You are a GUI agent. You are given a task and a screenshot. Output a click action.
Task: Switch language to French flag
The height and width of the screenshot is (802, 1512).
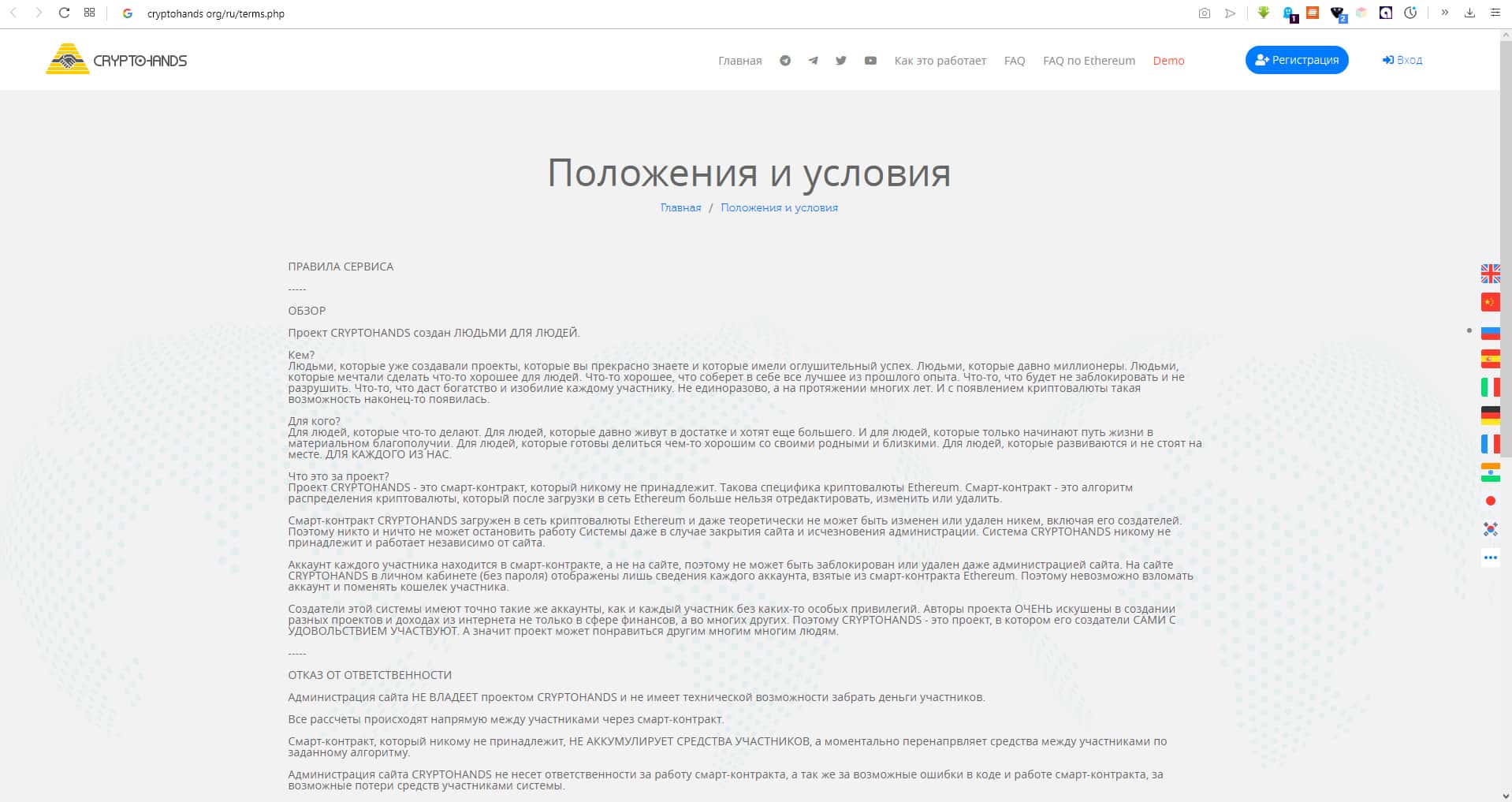click(1490, 444)
